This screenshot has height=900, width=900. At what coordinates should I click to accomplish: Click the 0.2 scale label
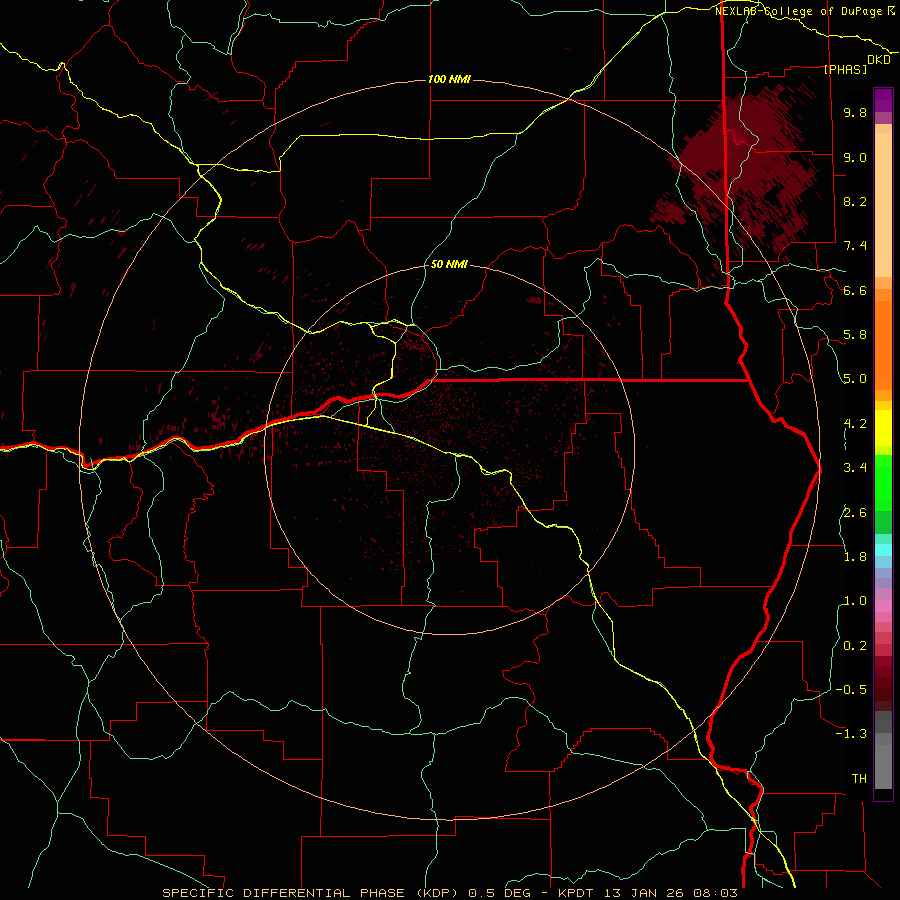[855, 646]
